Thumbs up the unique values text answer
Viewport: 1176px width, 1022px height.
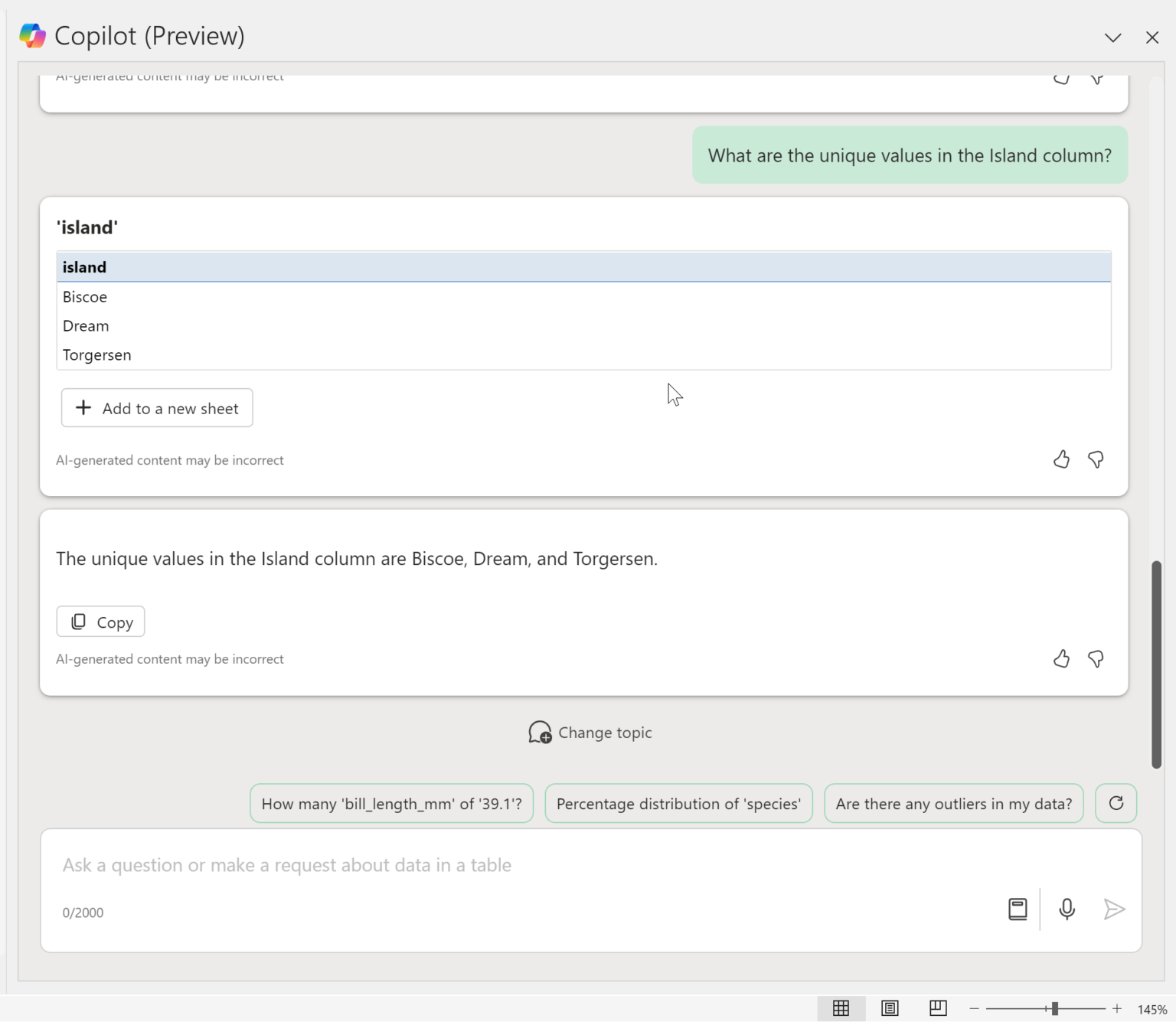coord(1061,659)
